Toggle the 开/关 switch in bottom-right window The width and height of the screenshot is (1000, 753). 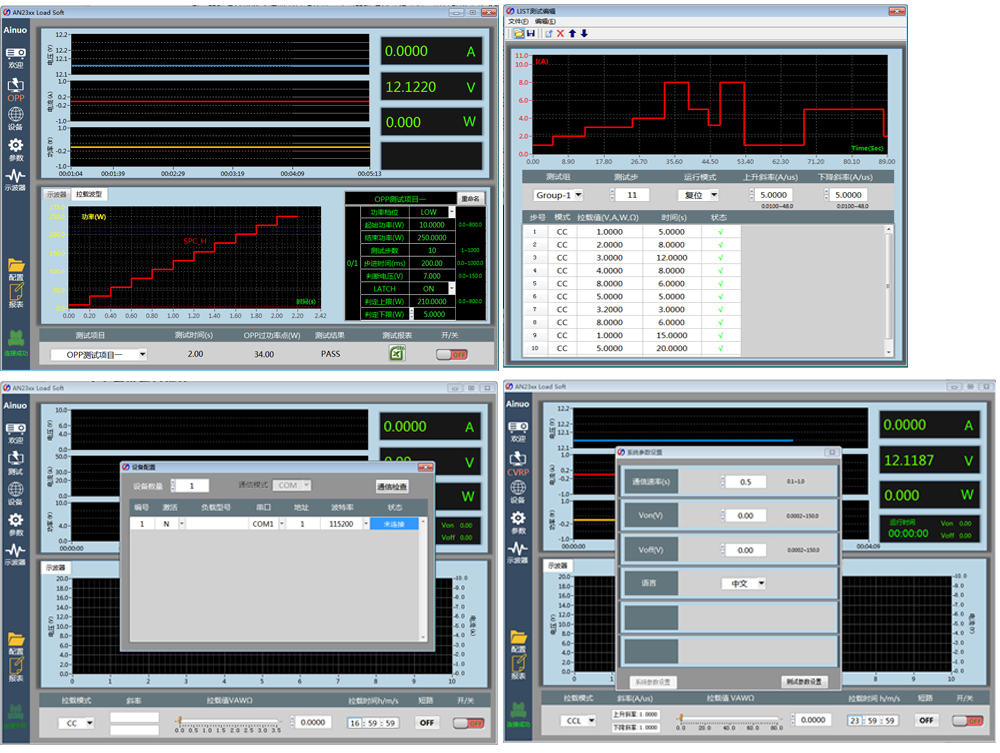point(966,720)
